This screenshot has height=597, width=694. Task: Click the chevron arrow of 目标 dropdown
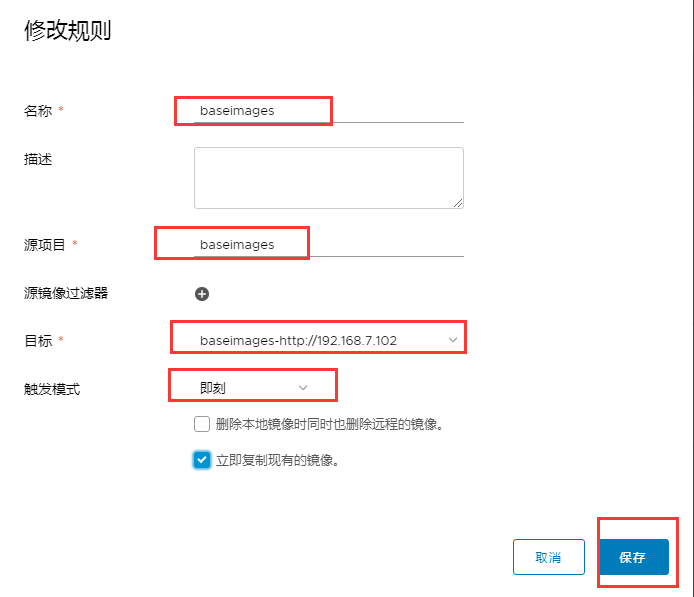453,341
